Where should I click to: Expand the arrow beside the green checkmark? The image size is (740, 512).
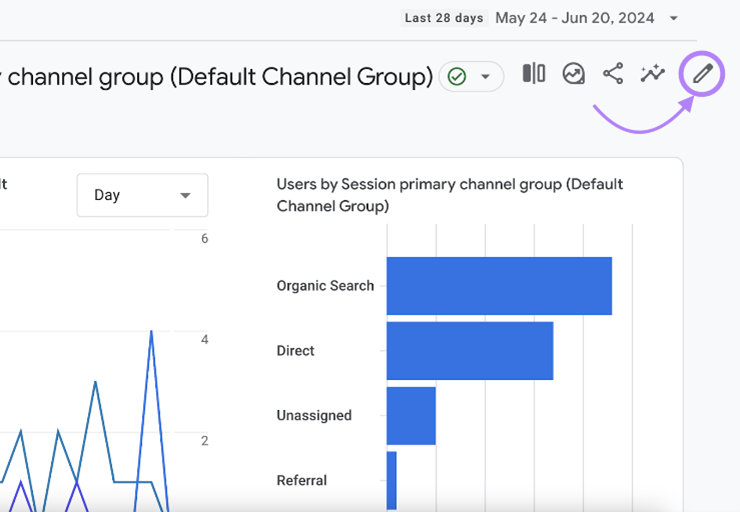click(x=486, y=77)
